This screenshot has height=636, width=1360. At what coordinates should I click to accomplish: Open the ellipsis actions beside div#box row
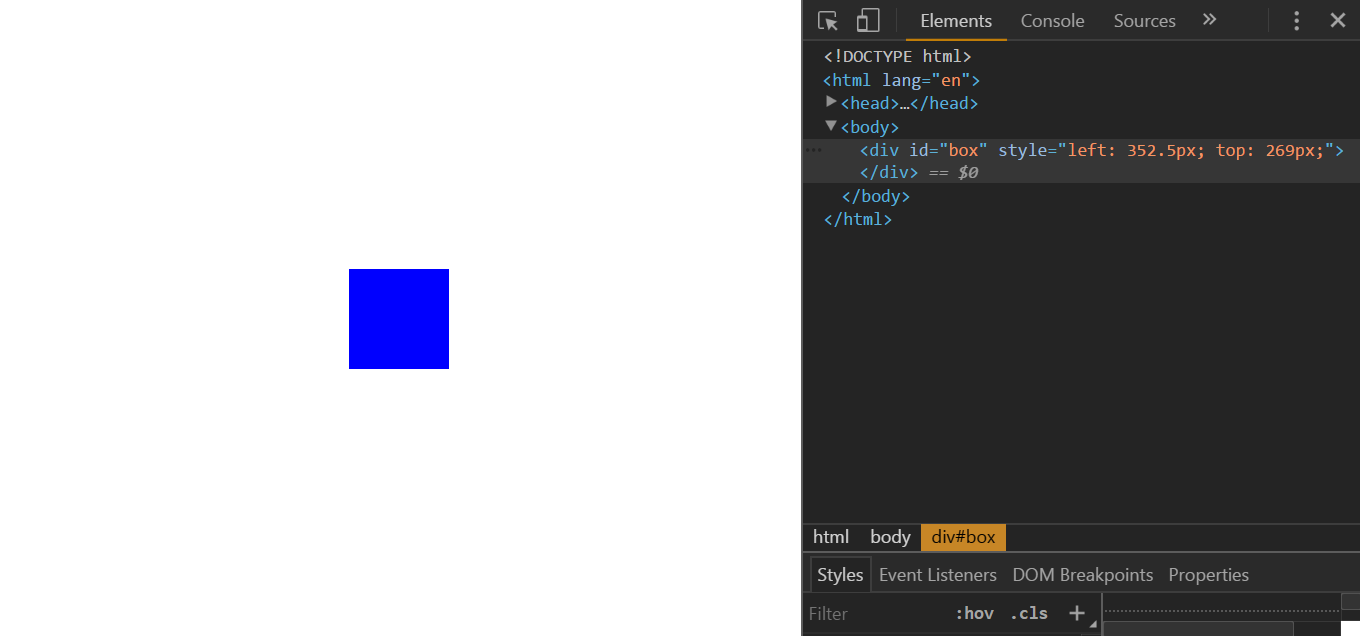click(x=813, y=150)
